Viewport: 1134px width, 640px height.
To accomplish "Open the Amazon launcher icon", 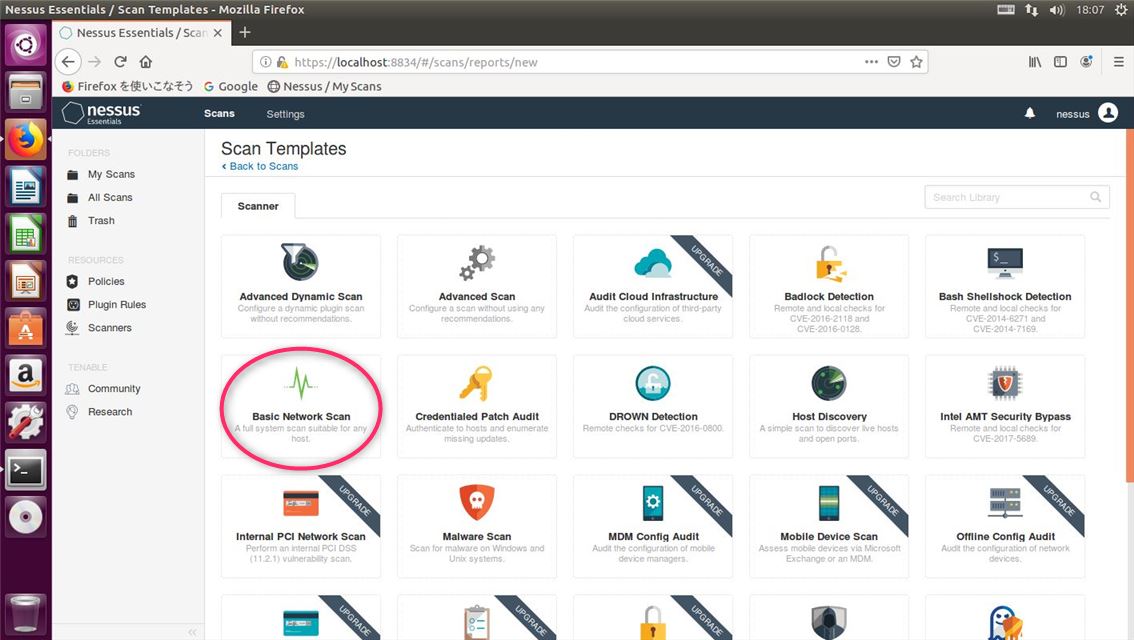I will [x=25, y=375].
